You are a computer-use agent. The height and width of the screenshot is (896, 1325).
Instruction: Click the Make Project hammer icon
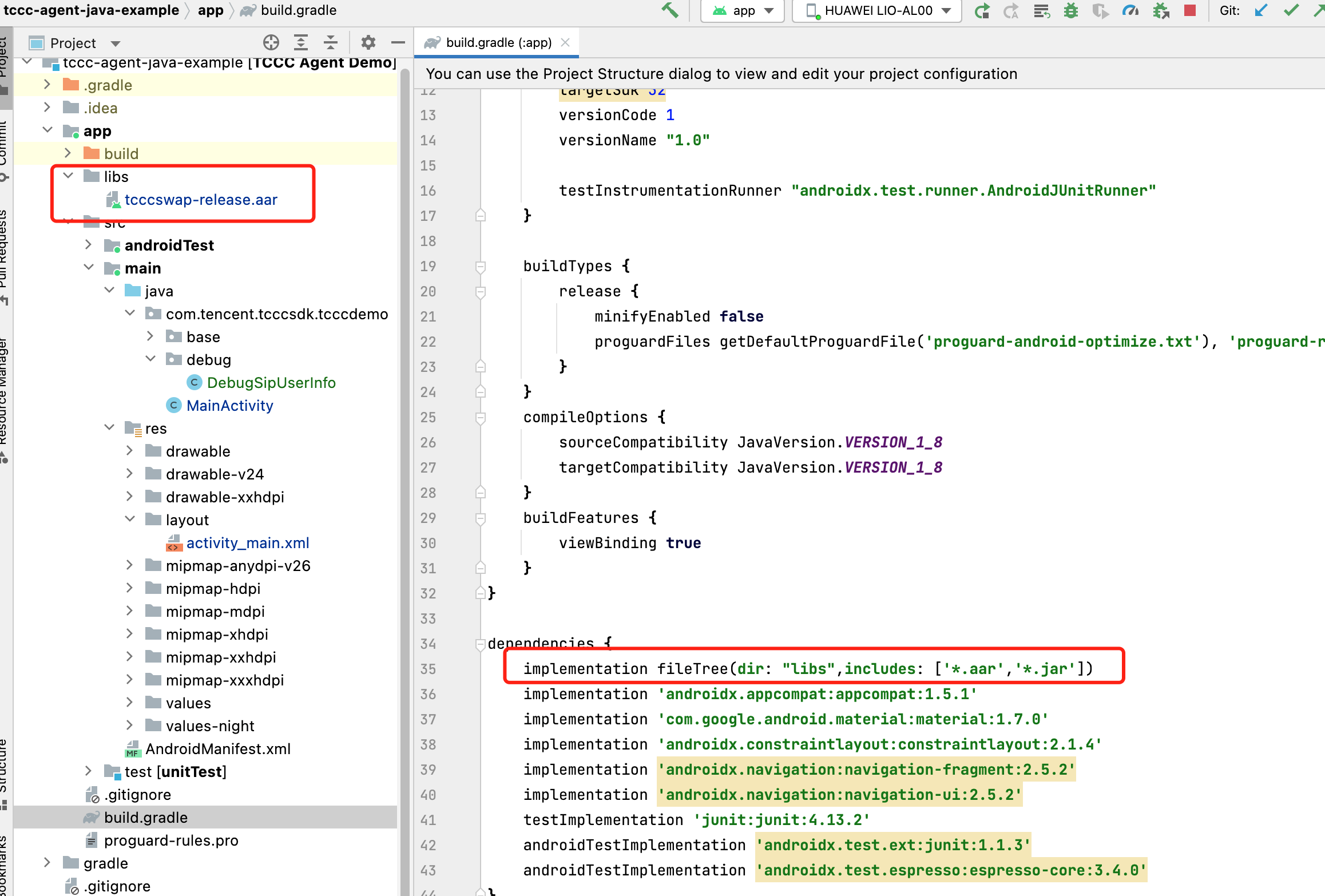669,10
